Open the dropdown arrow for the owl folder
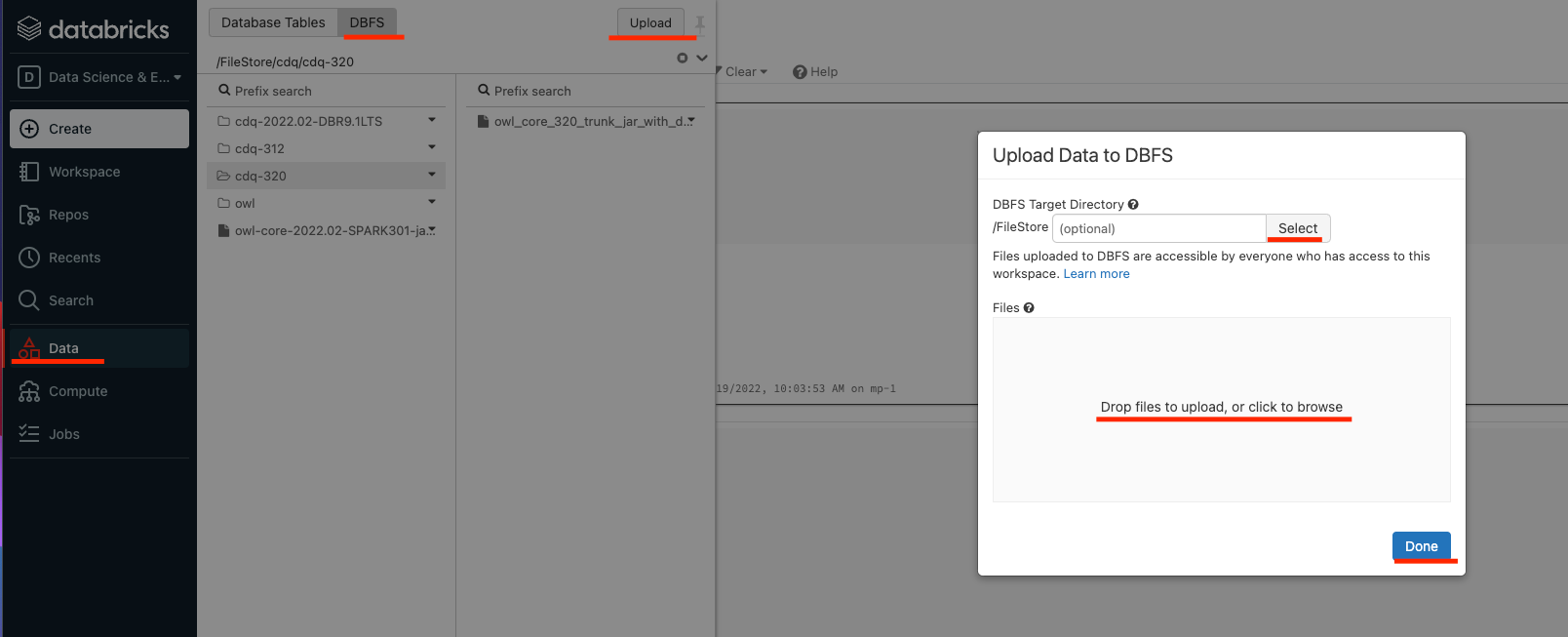 coord(432,202)
